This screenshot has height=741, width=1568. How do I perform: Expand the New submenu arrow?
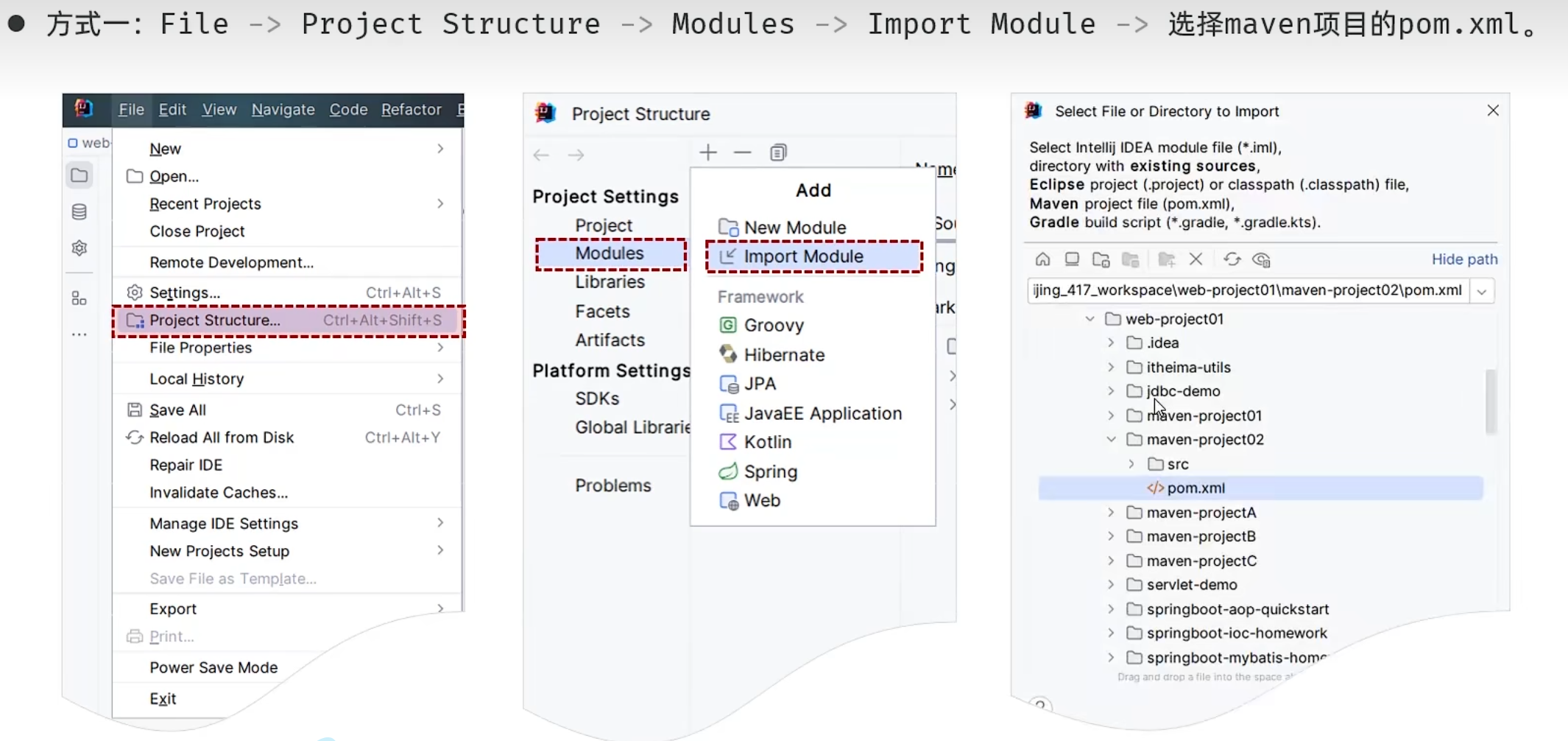click(440, 149)
